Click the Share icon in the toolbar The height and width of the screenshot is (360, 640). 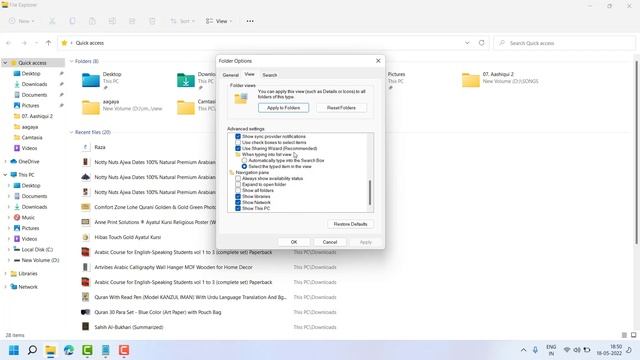(x=132, y=21)
